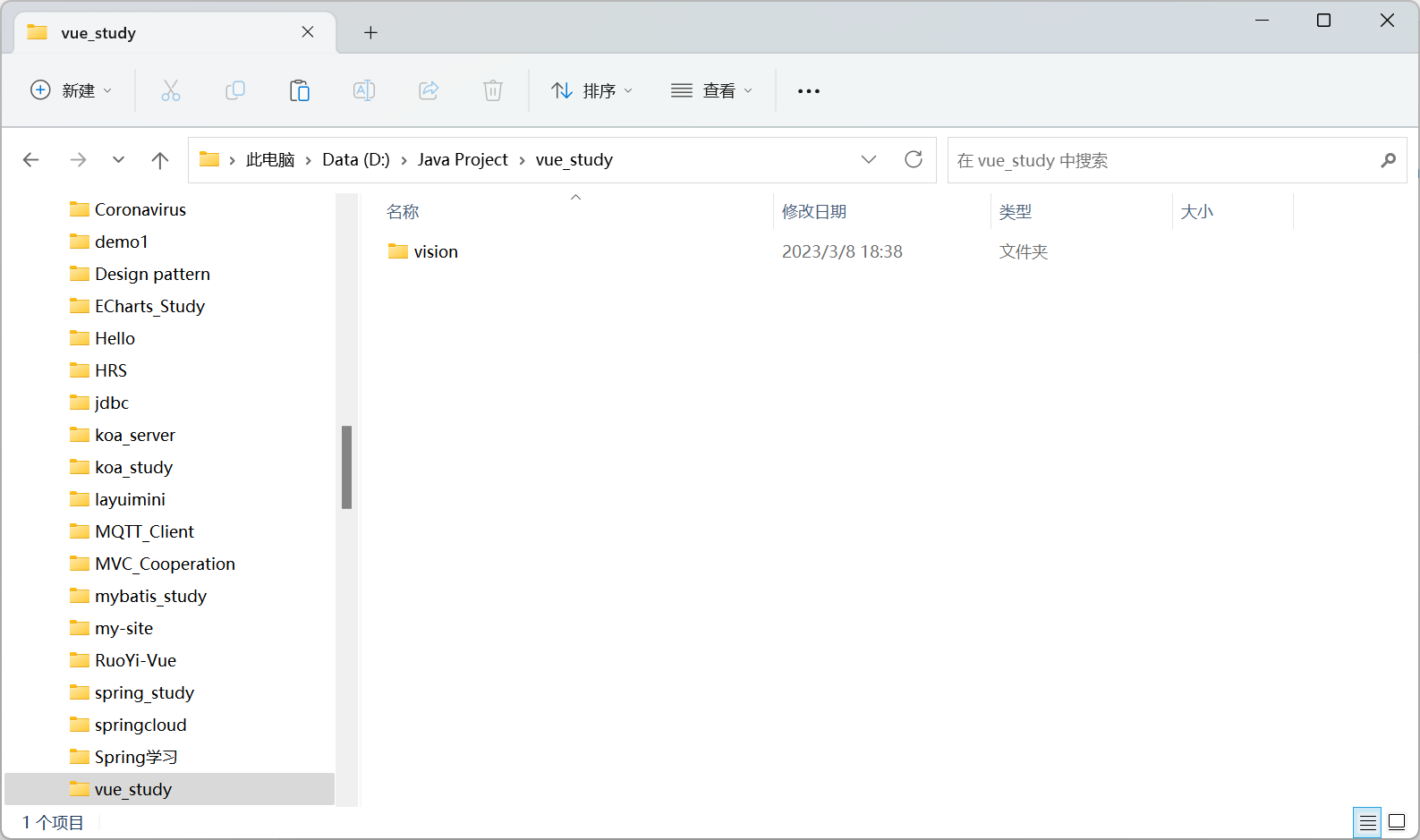Select mybatis_study folder in sidebar
The height and width of the screenshot is (840, 1420).
150,596
